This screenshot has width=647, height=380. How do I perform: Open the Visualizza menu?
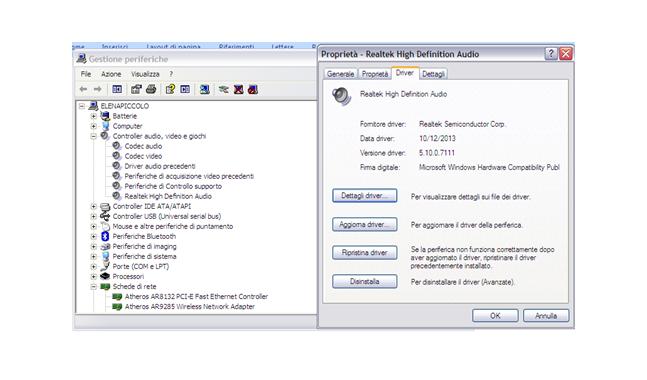click(x=145, y=74)
